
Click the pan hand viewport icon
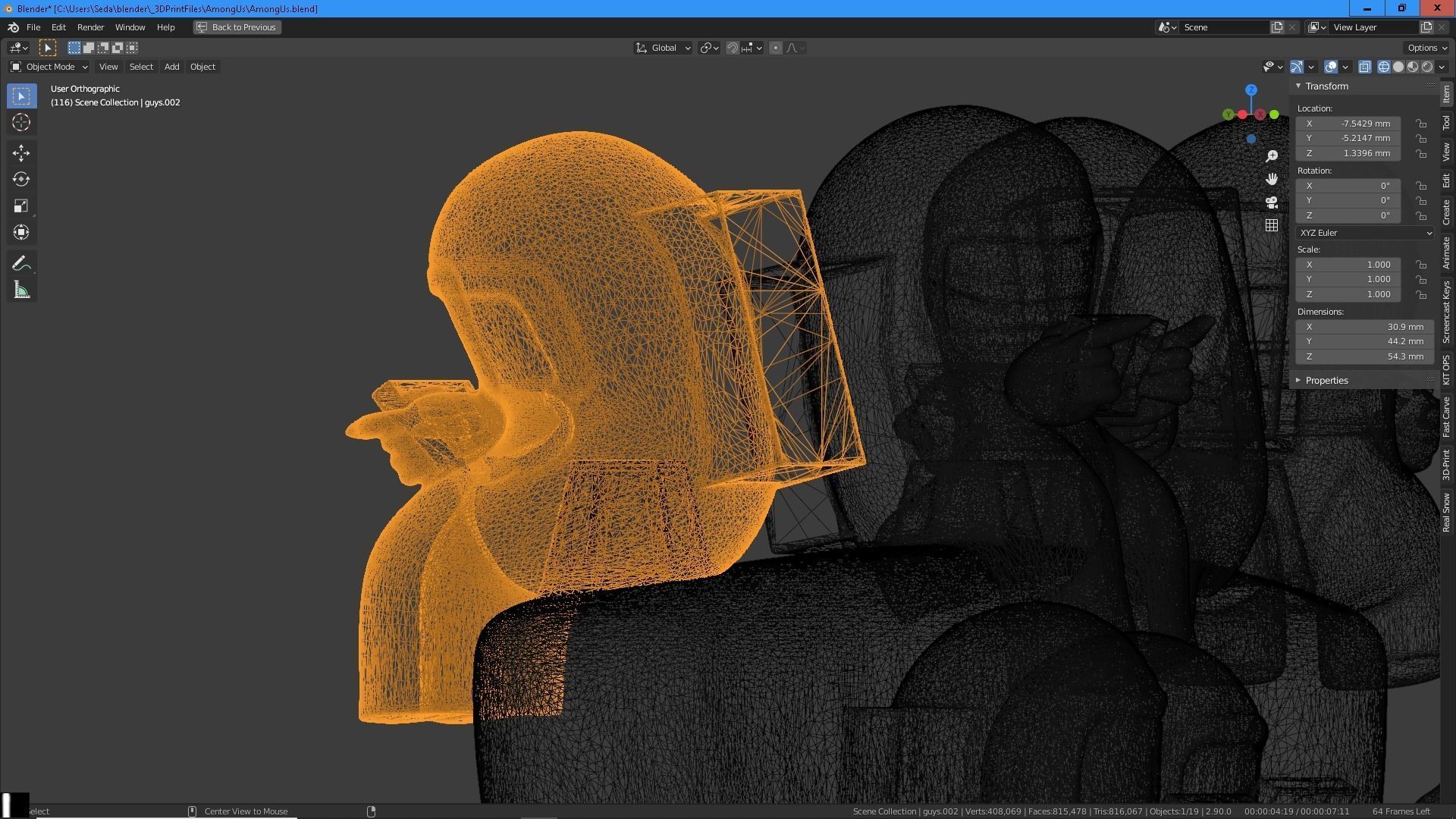tap(1272, 179)
